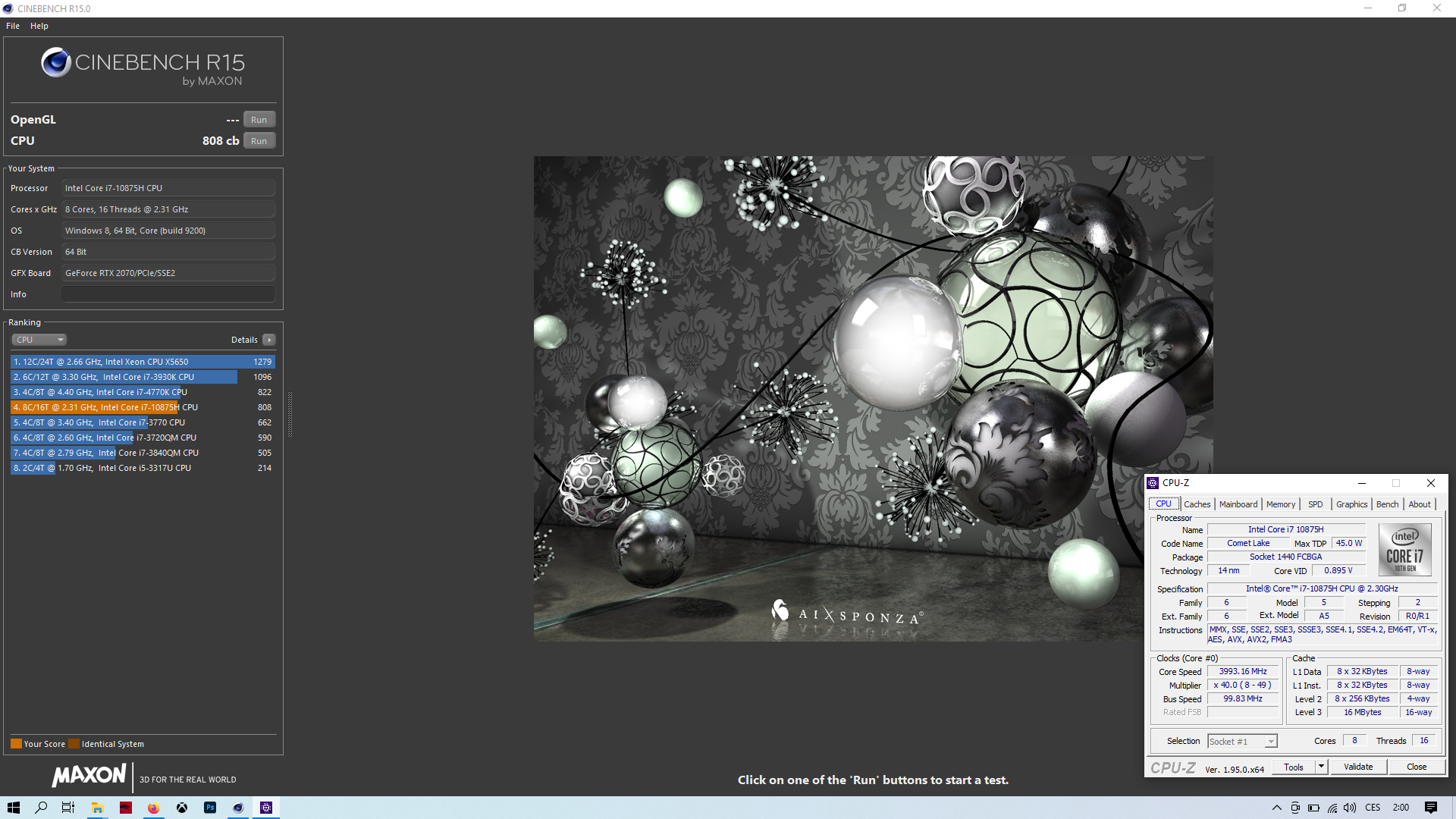This screenshot has width=1456, height=819.
Task: Open Socket #1 selection dropdown in CPU-Z
Action: click(x=1243, y=742)
